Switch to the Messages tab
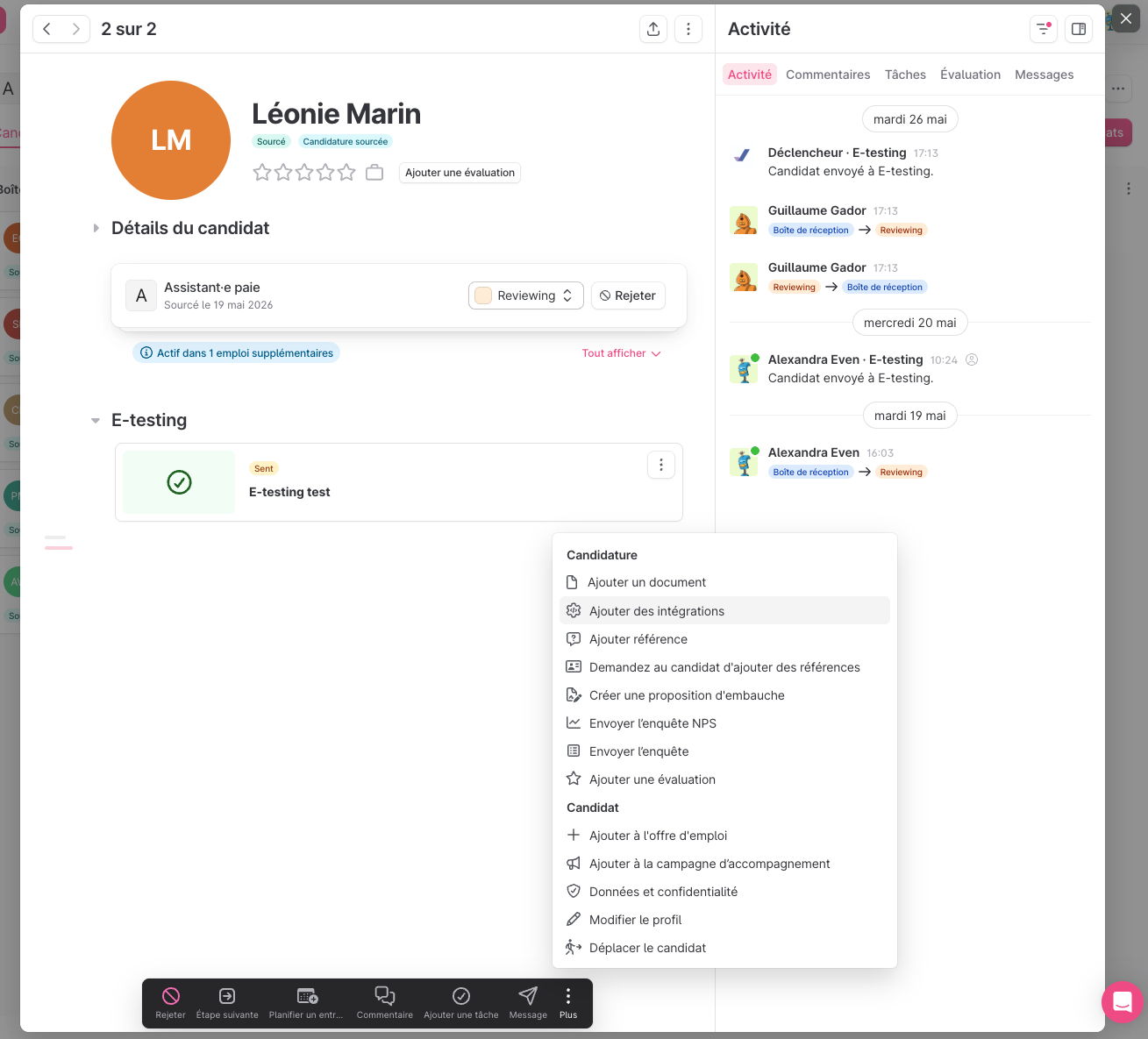The width and height of the screenshot is (1148, 1039). (1044, 75)
